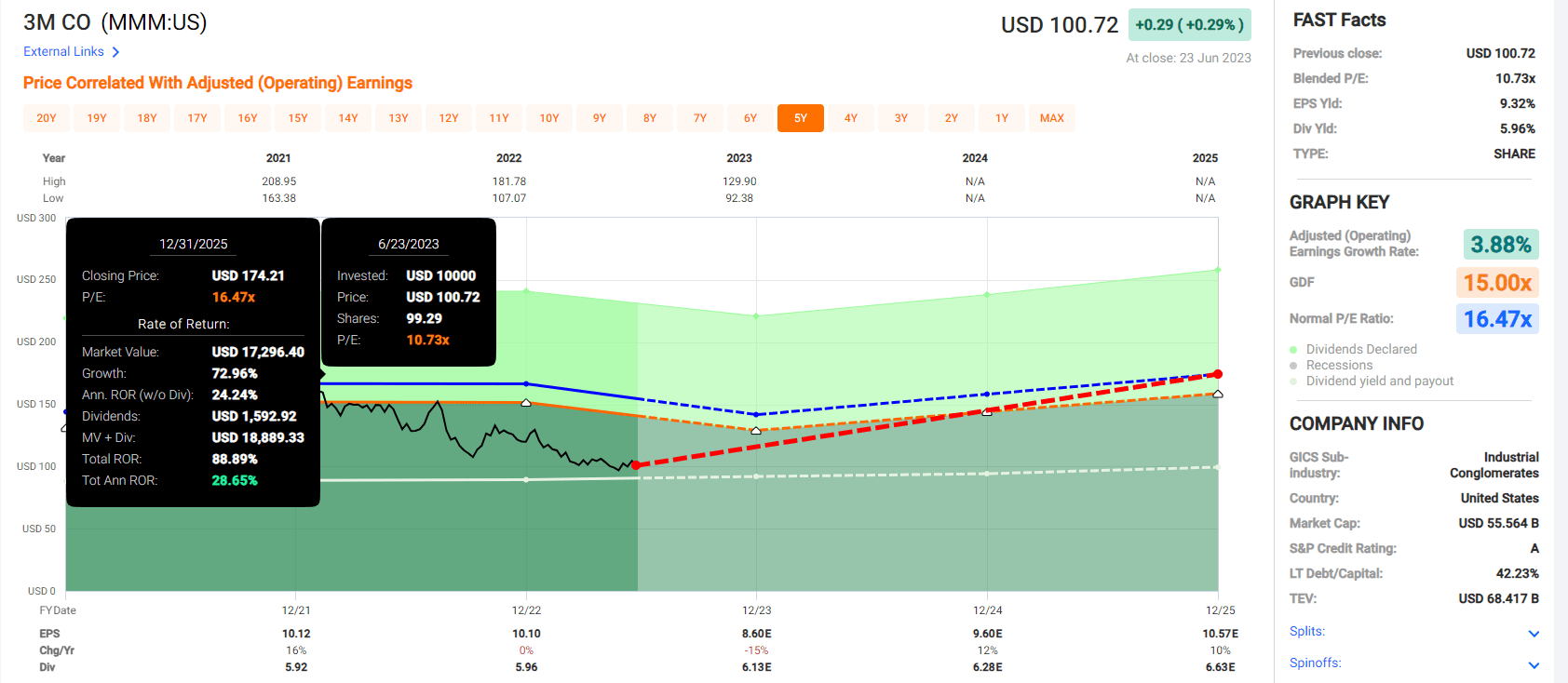
Task: Click the blue 16.47x Normal P/E box
Action: click(x=1497, y=319)
